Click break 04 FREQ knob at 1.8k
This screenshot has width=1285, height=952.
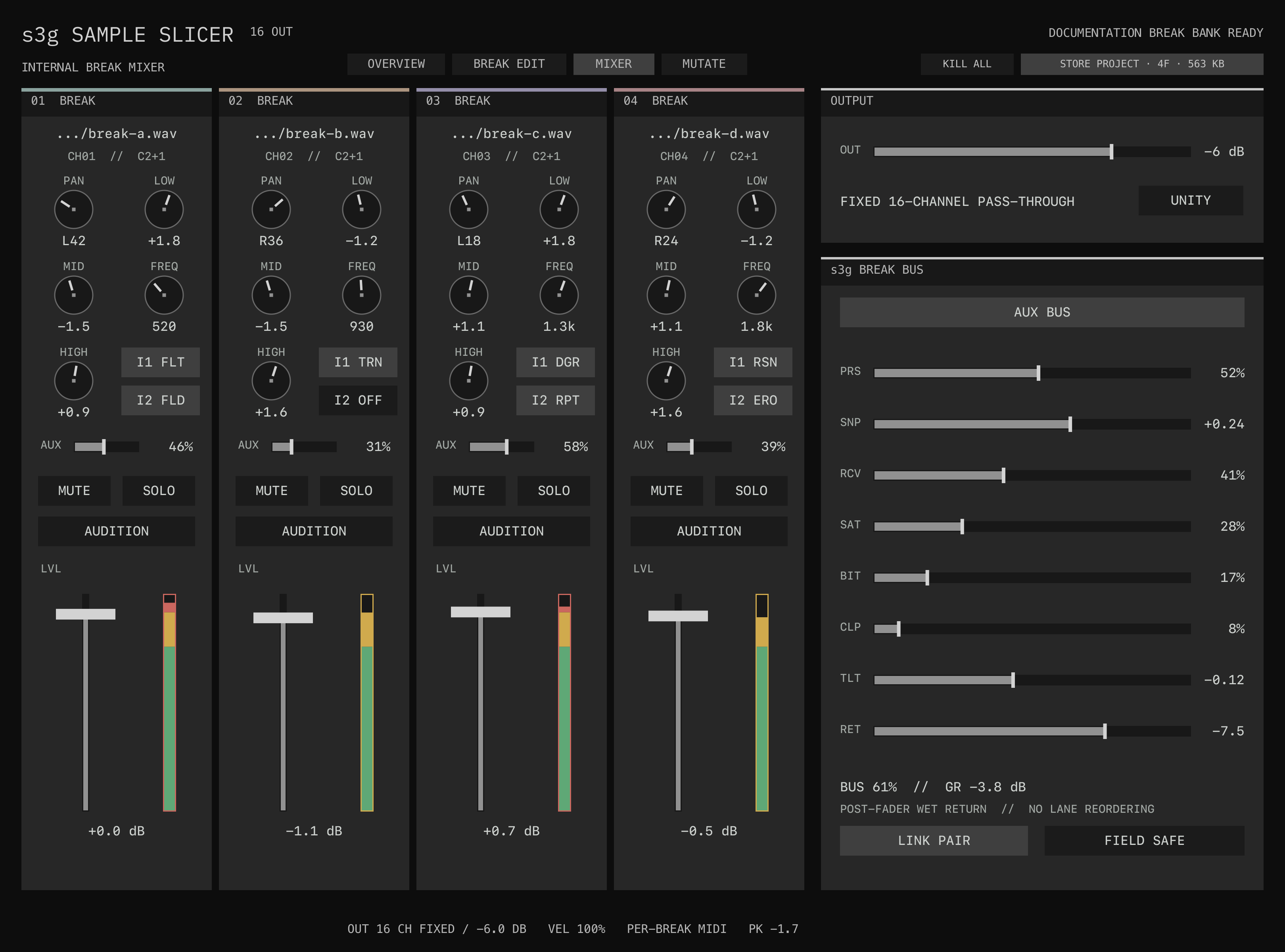pos(757,295)
